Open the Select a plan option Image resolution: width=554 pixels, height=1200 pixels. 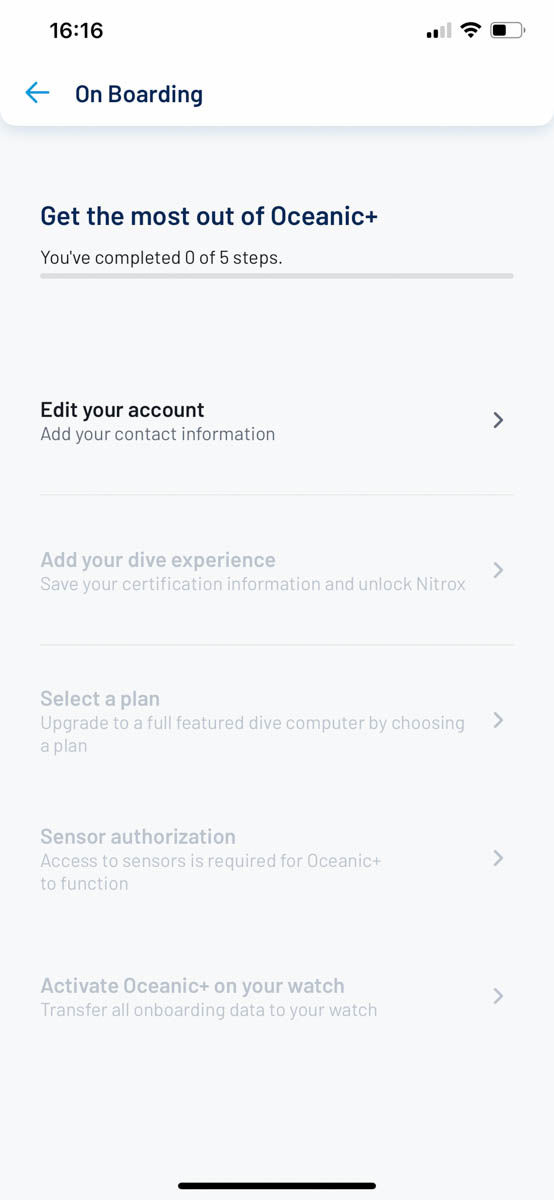point(277,721)
